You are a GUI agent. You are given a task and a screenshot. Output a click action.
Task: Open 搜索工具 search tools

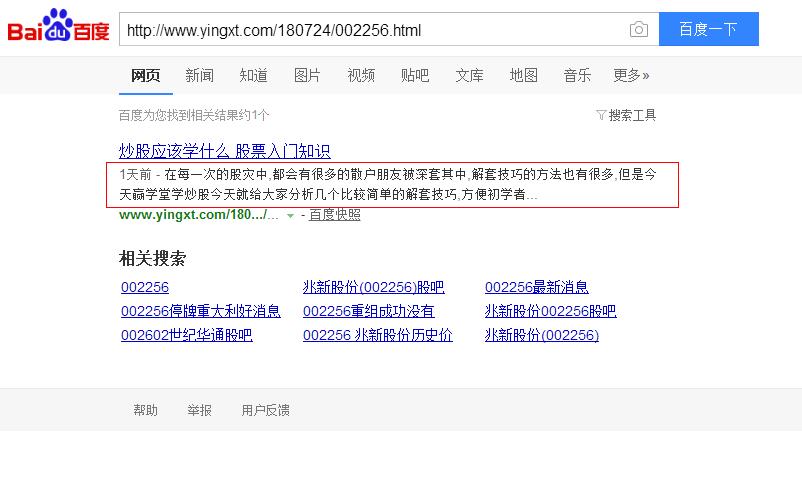[632, 115]
